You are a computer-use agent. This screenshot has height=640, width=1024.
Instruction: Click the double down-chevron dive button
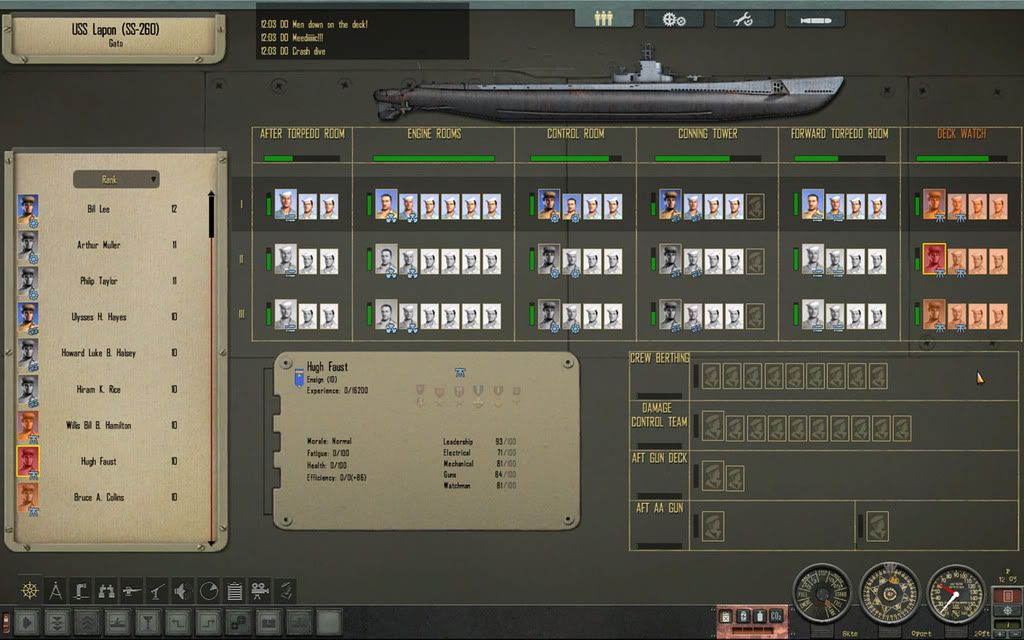pos(57,622)
